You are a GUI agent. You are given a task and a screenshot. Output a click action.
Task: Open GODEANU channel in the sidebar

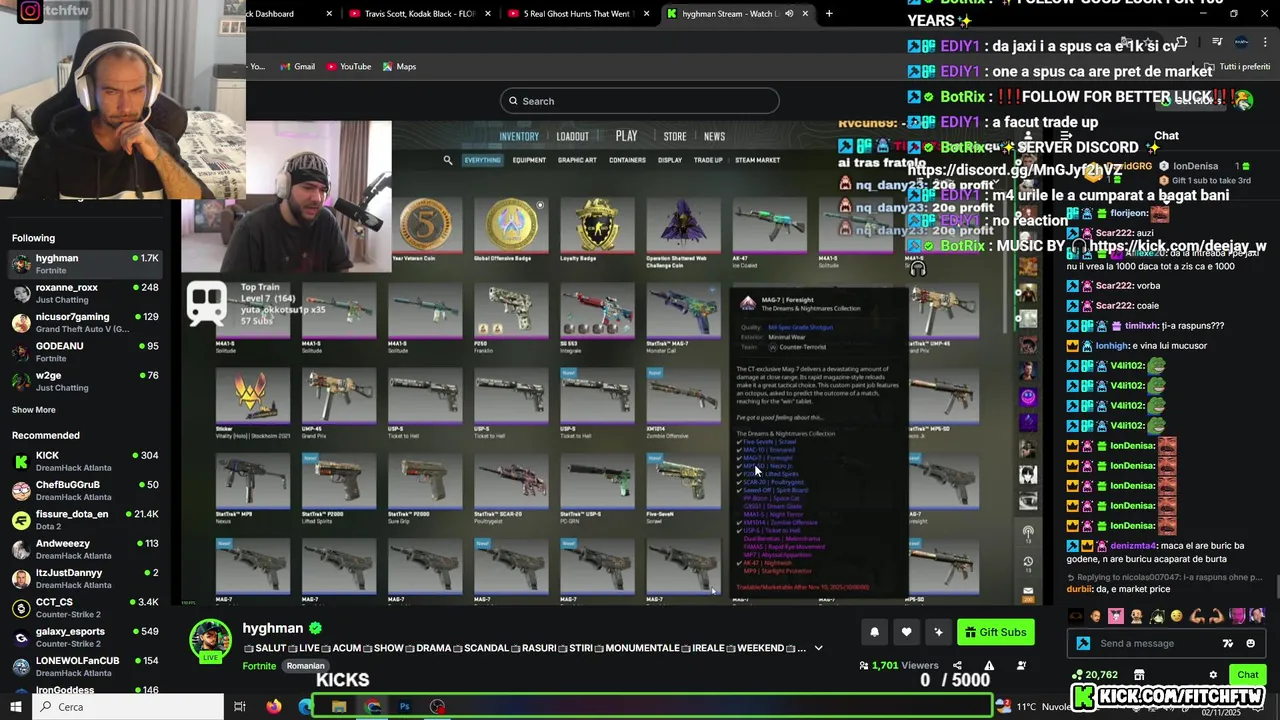[85, 351]
